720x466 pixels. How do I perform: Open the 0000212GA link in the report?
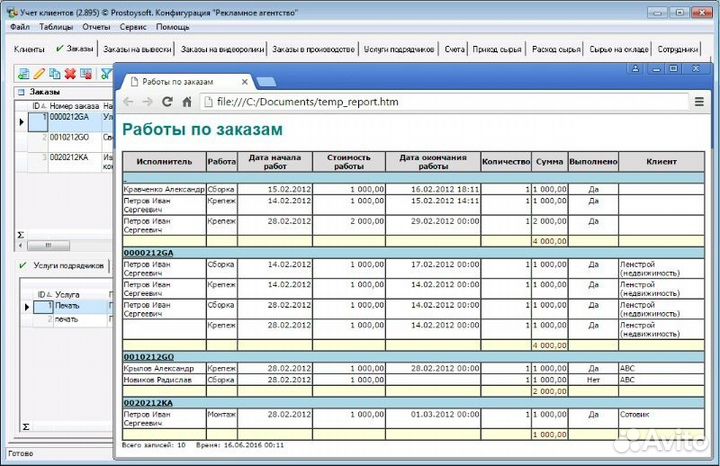point(148,253)
